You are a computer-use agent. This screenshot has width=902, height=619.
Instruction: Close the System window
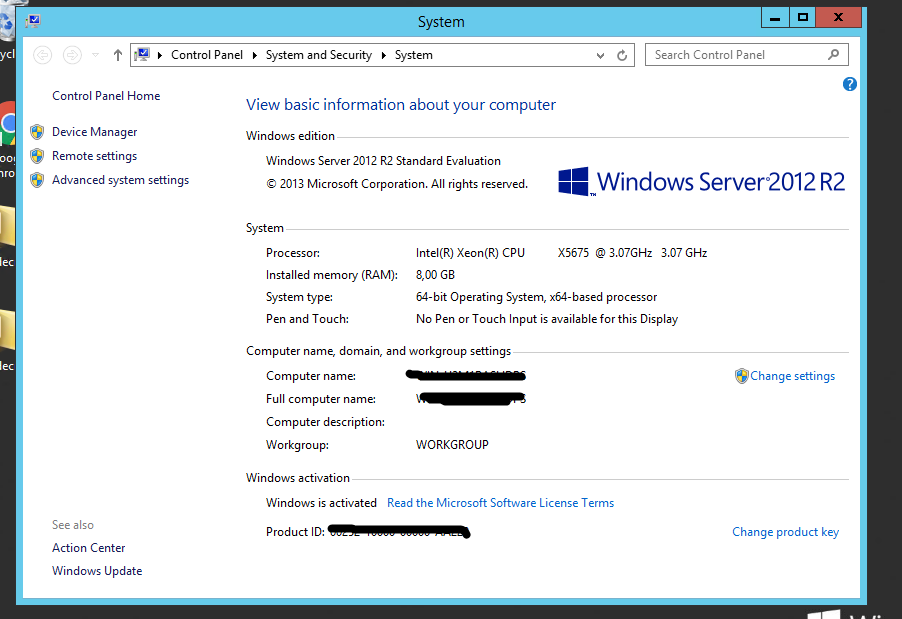coord(839,18)
